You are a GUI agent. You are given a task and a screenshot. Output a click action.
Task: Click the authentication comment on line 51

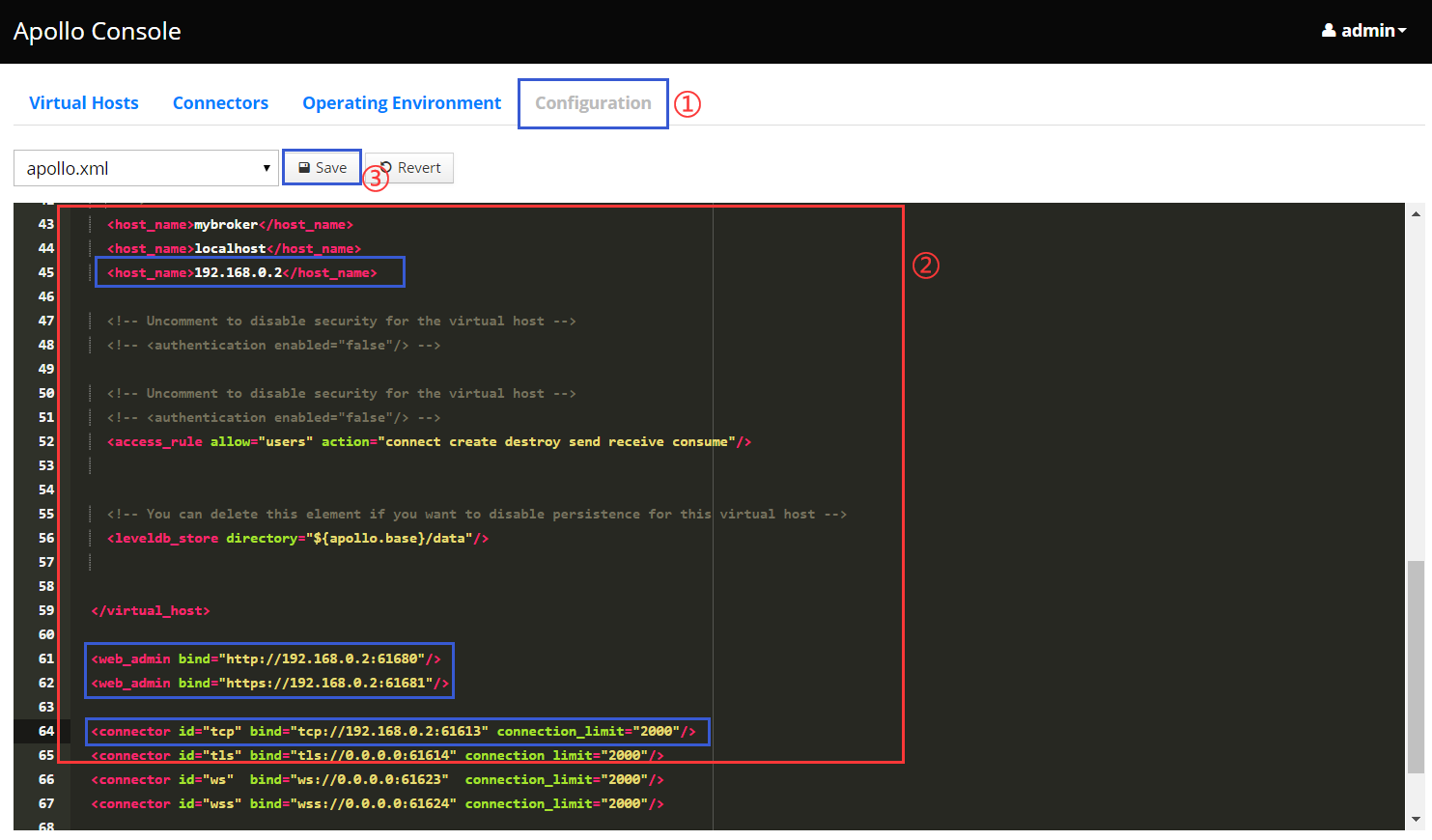click(x=273, y=417)
